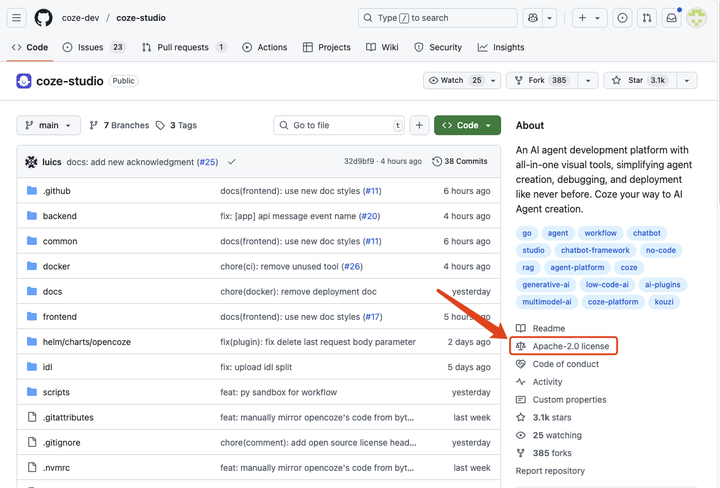The height and width of the screenshot is (488, 720).
Task: Switch to the Projects tab
Action: (327, 47)
